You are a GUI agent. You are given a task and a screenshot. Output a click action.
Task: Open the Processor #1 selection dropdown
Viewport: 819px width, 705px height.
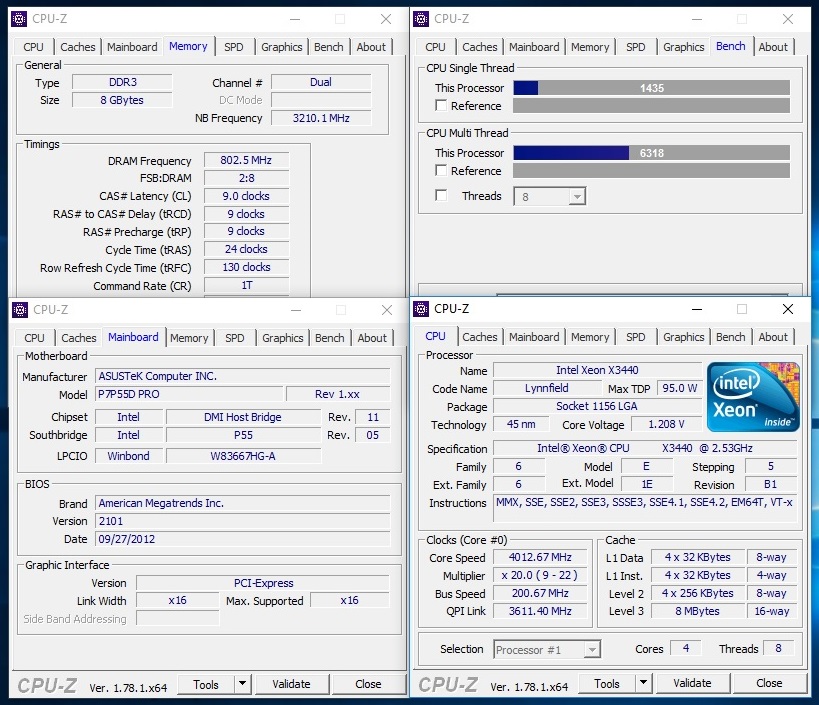tap(547, 650)
